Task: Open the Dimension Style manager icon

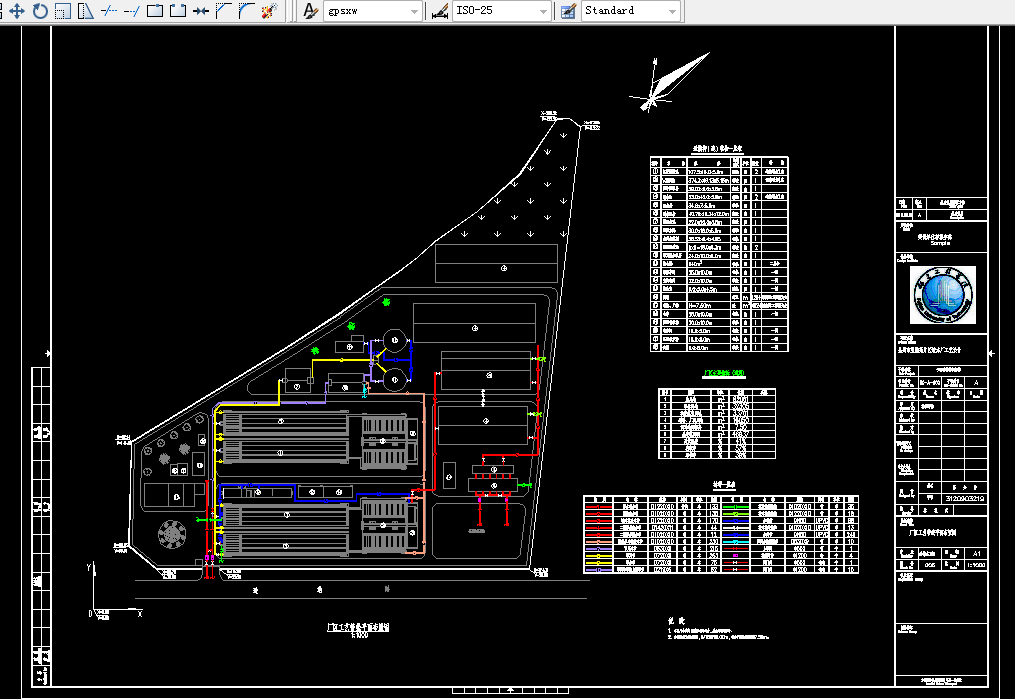Action: tap(440, 10)
